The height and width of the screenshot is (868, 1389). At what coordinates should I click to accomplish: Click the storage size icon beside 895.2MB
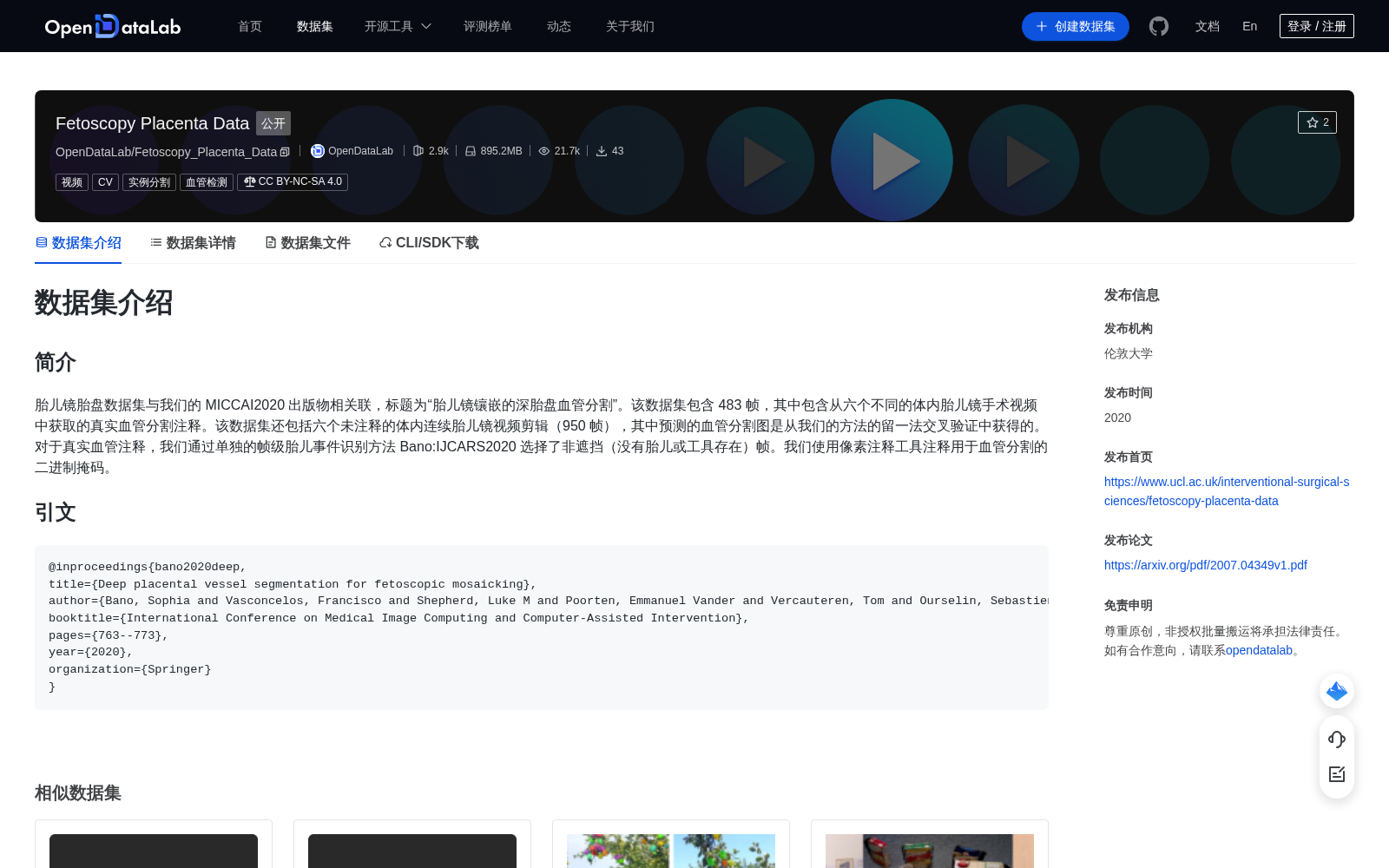pyautogui.click(x=471, y=151)
